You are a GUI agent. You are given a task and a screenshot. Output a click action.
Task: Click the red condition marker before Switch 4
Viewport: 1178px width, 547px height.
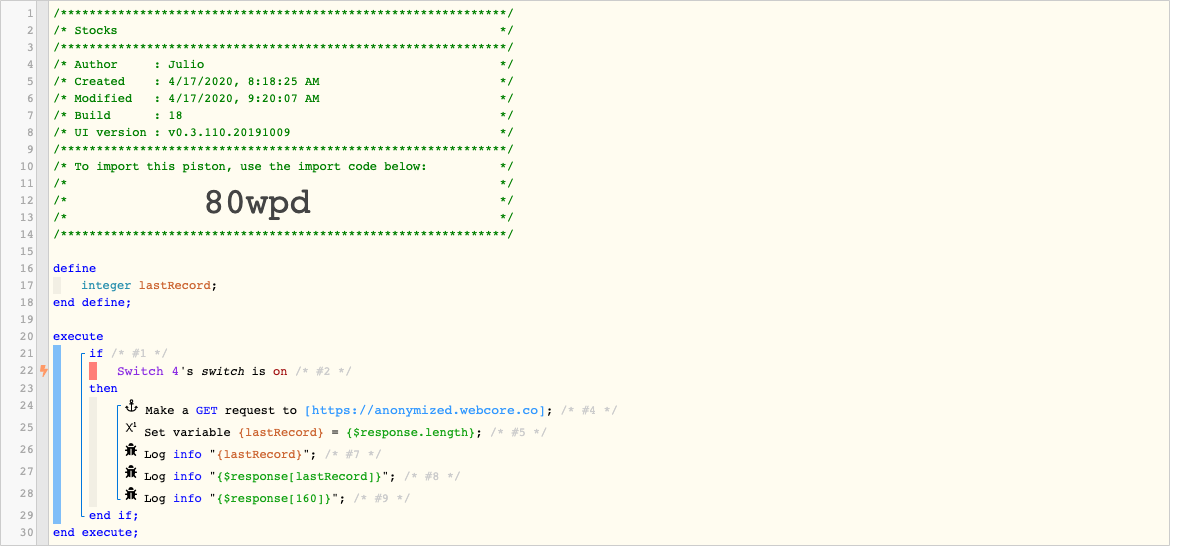click(93, 371)
